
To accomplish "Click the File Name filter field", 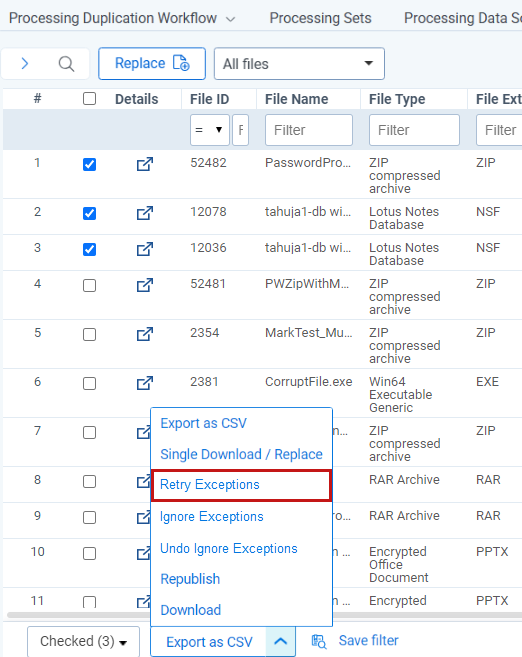I will click(x=309, y=130).
